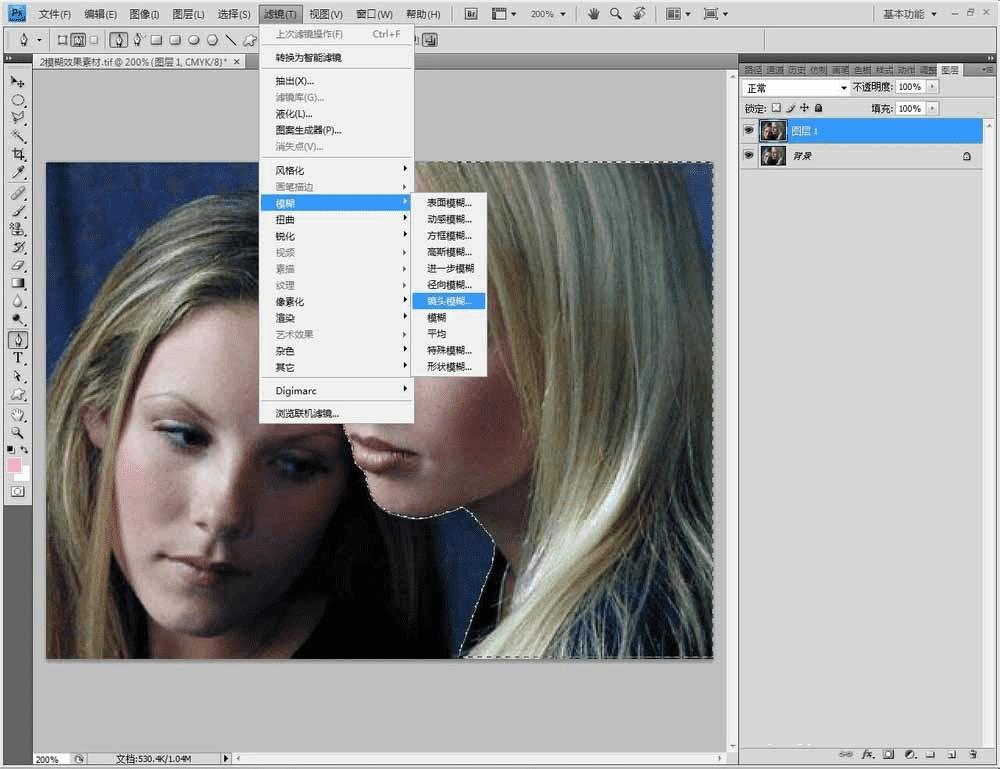Viewport: 1000px width, 769px height.
Task: Select the Line shape option in options bar
Action: click(x=231, y=40)
